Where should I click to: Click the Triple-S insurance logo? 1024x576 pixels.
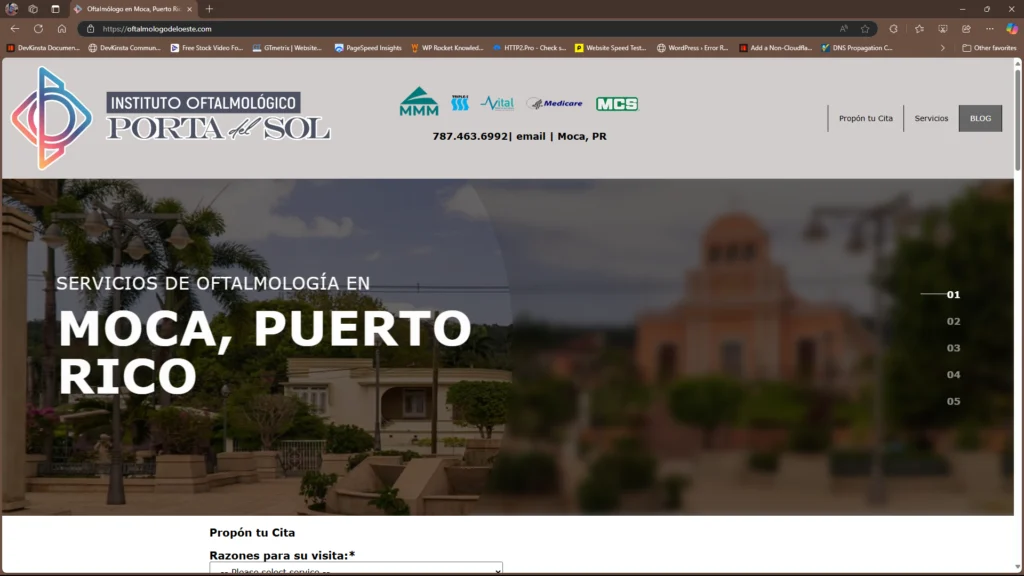[459, 102]
